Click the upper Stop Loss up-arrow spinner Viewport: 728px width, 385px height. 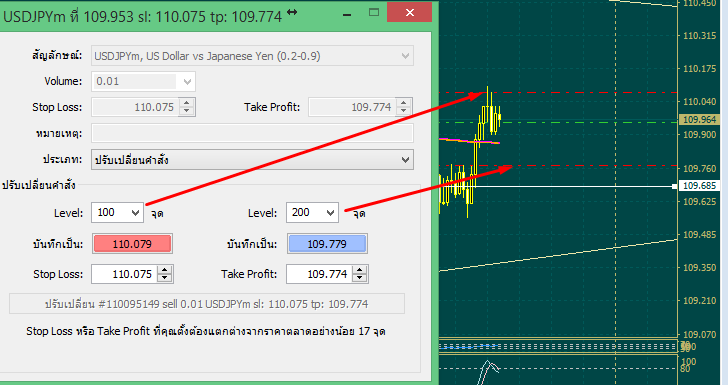(x=187, y=103)
